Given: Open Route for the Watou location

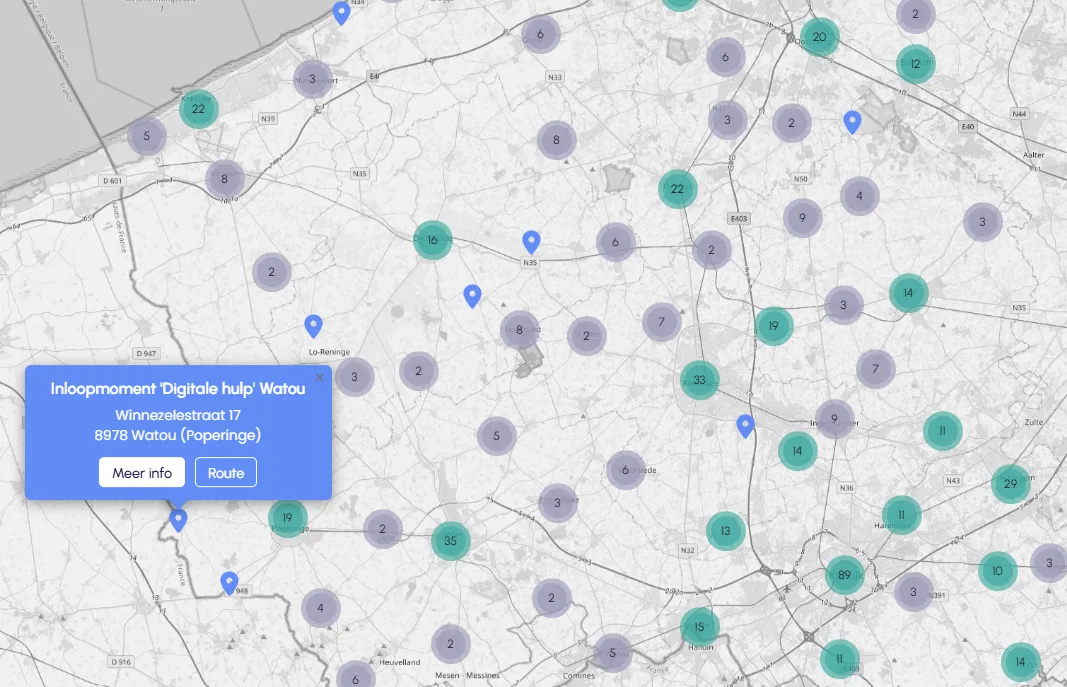Looking at the screenshot, I should click(226, 472).
